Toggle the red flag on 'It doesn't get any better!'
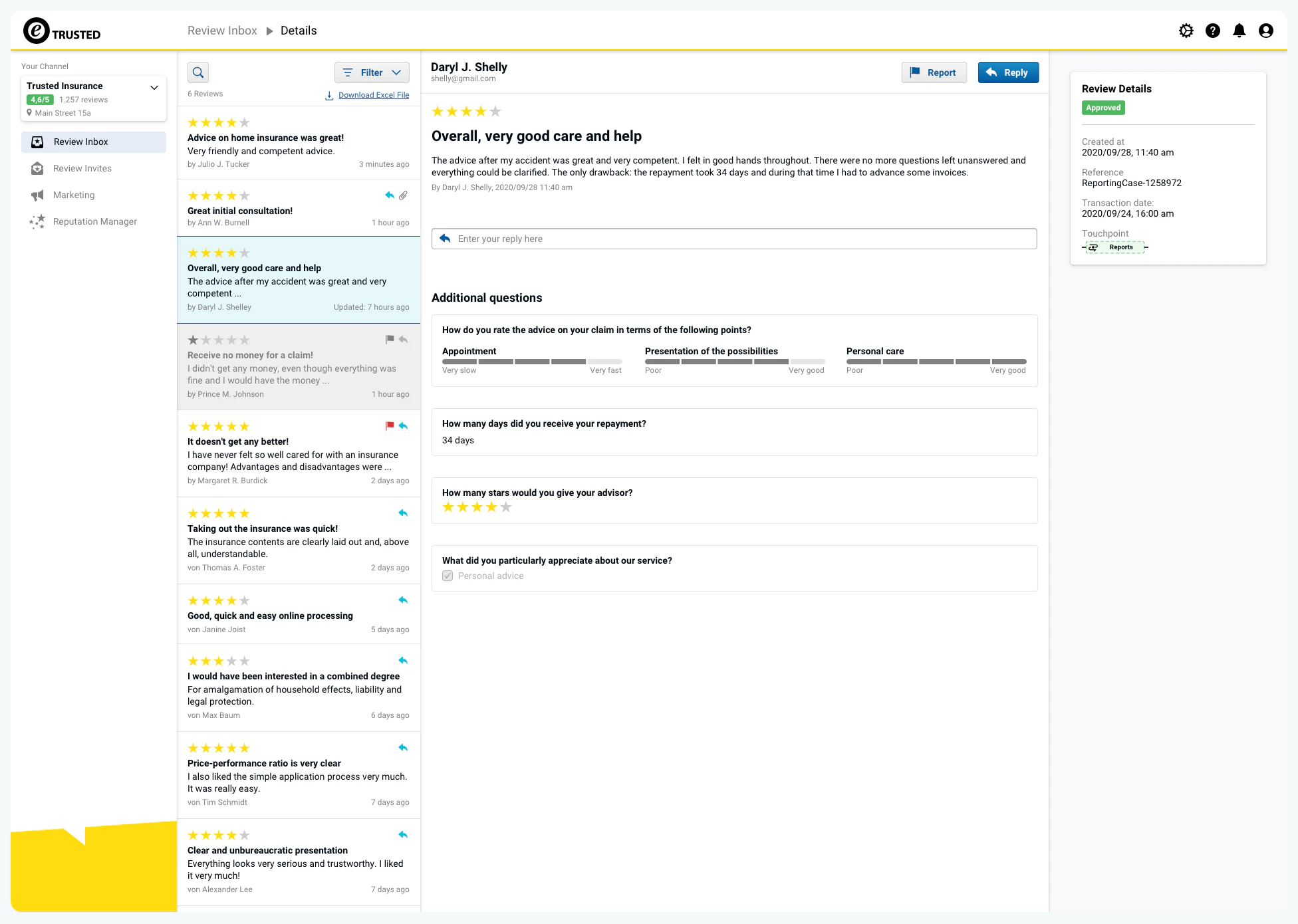This screenshot has height=924, width=1298. tap(390, 425)
